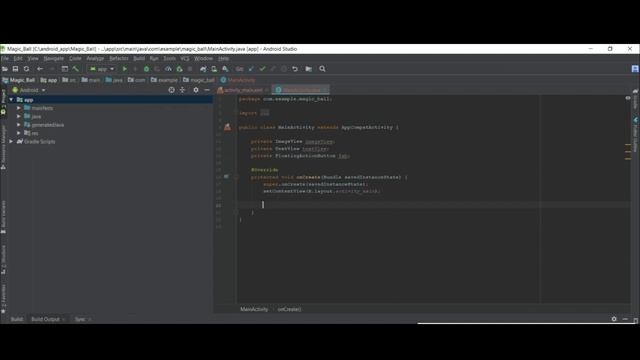Click the Attach debugger to process icon

click(x=179, y=69)
